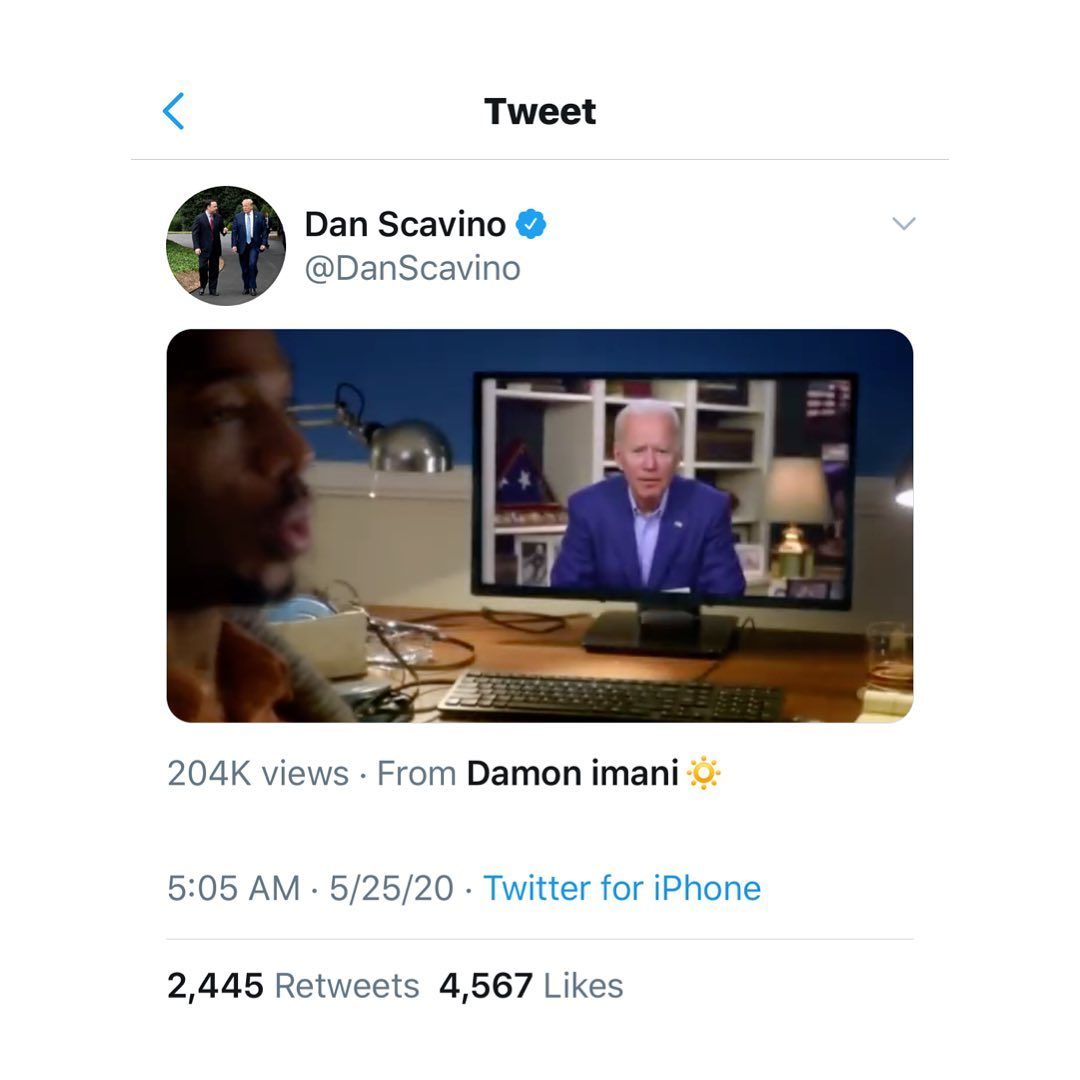Click the 5:05 AM timestamp
1080x1080 pixels.
[x=234, y=888]
